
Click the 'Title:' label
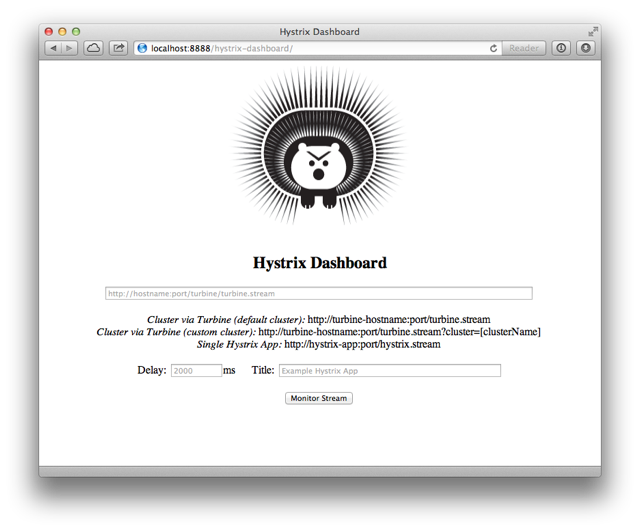coord(263,370)
